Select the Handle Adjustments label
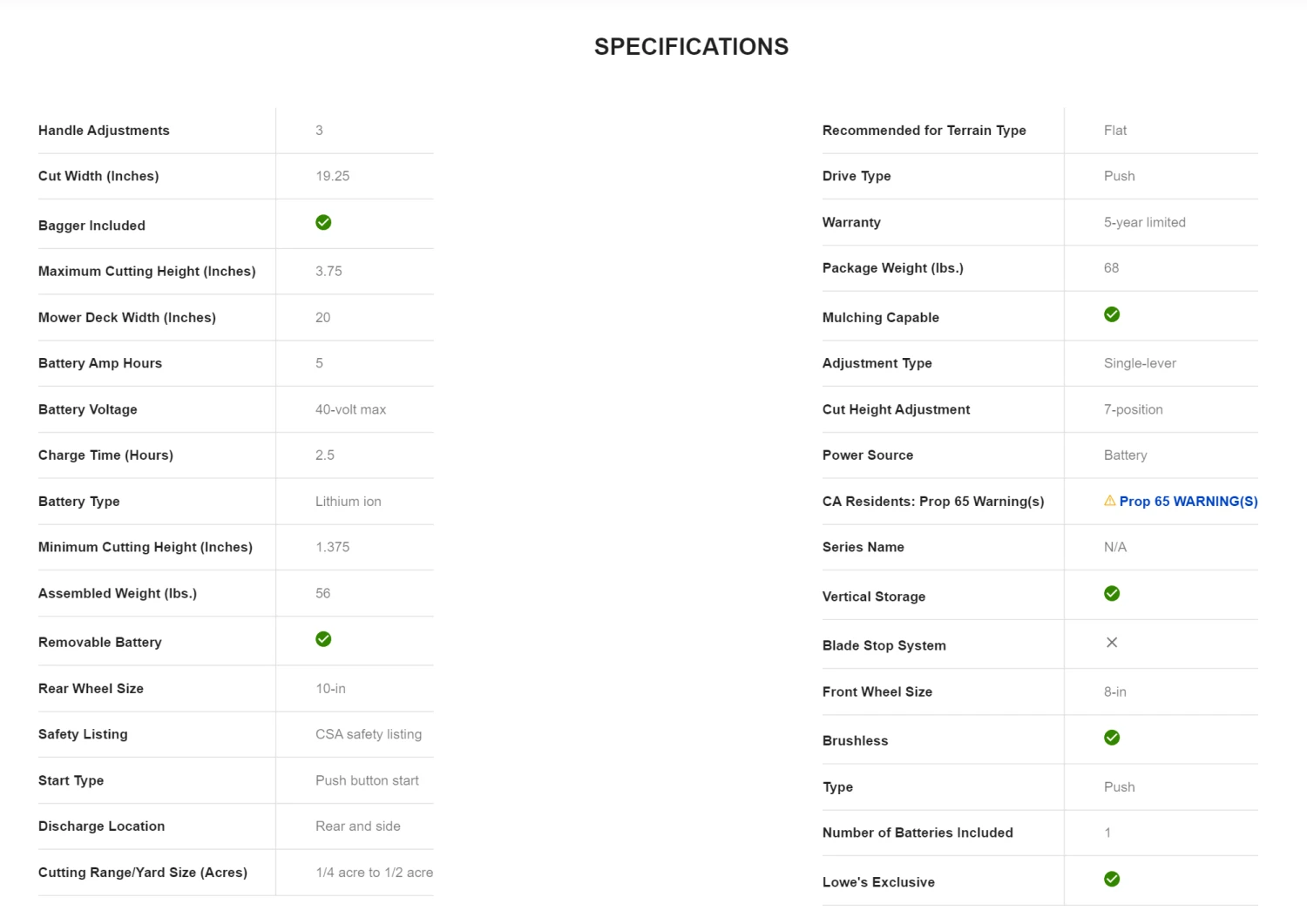 [104, 131]
